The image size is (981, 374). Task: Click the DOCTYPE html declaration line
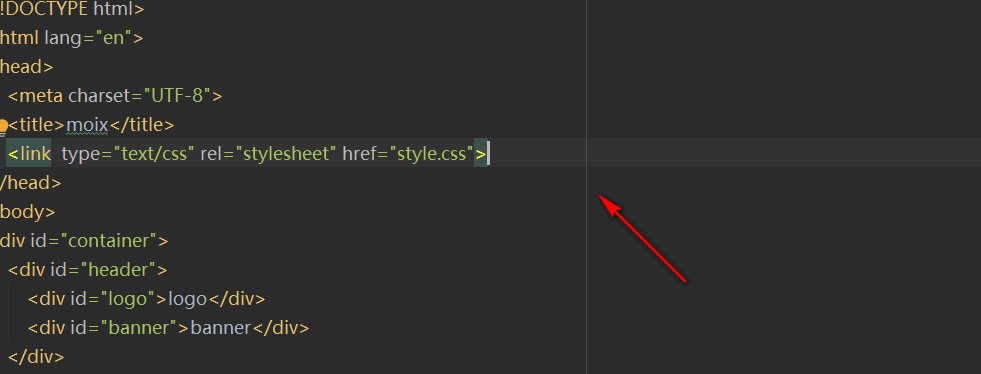pyautogui.click(x=73, y=9)
